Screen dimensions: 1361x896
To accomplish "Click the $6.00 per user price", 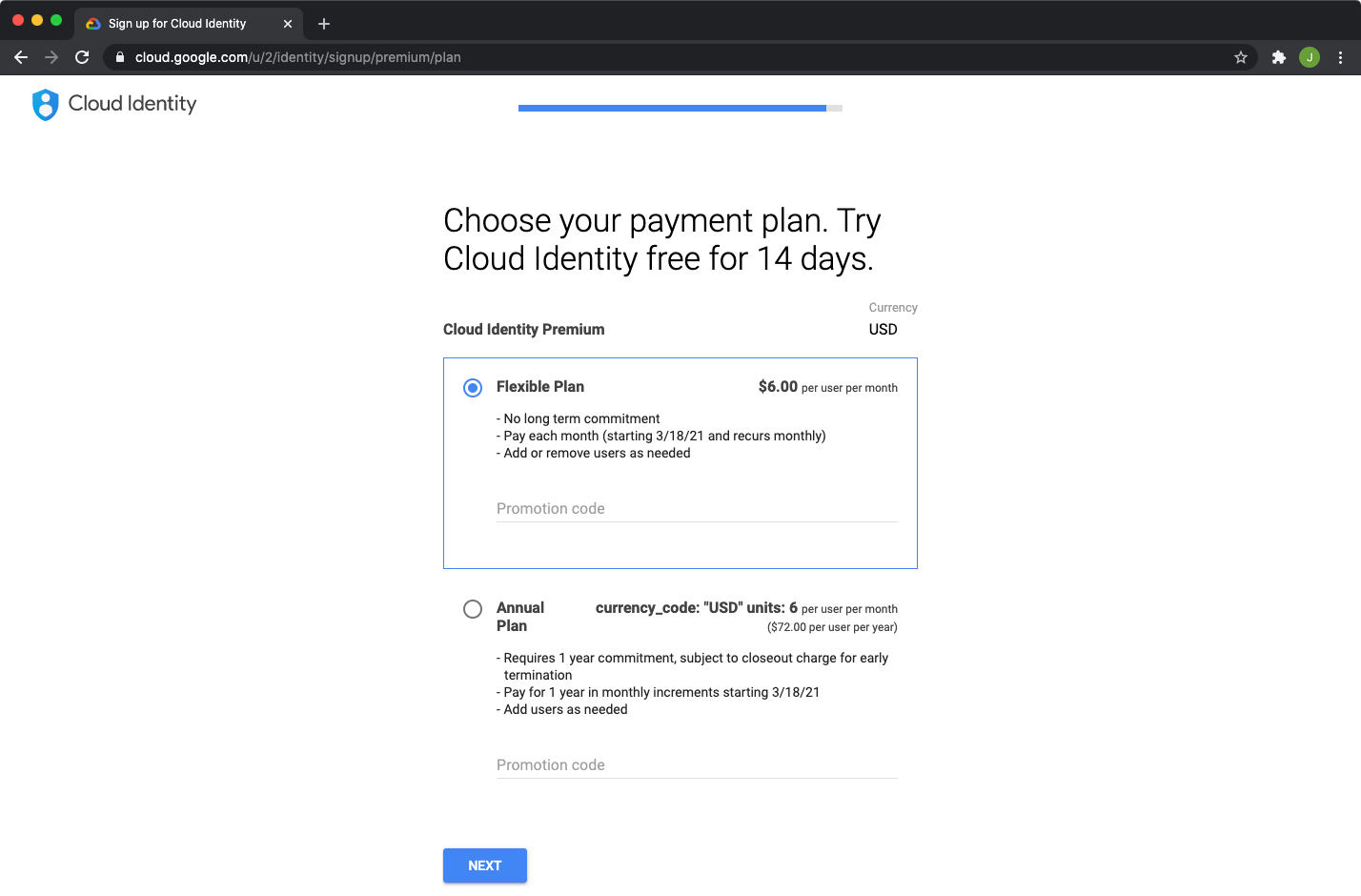I will 827,387.
